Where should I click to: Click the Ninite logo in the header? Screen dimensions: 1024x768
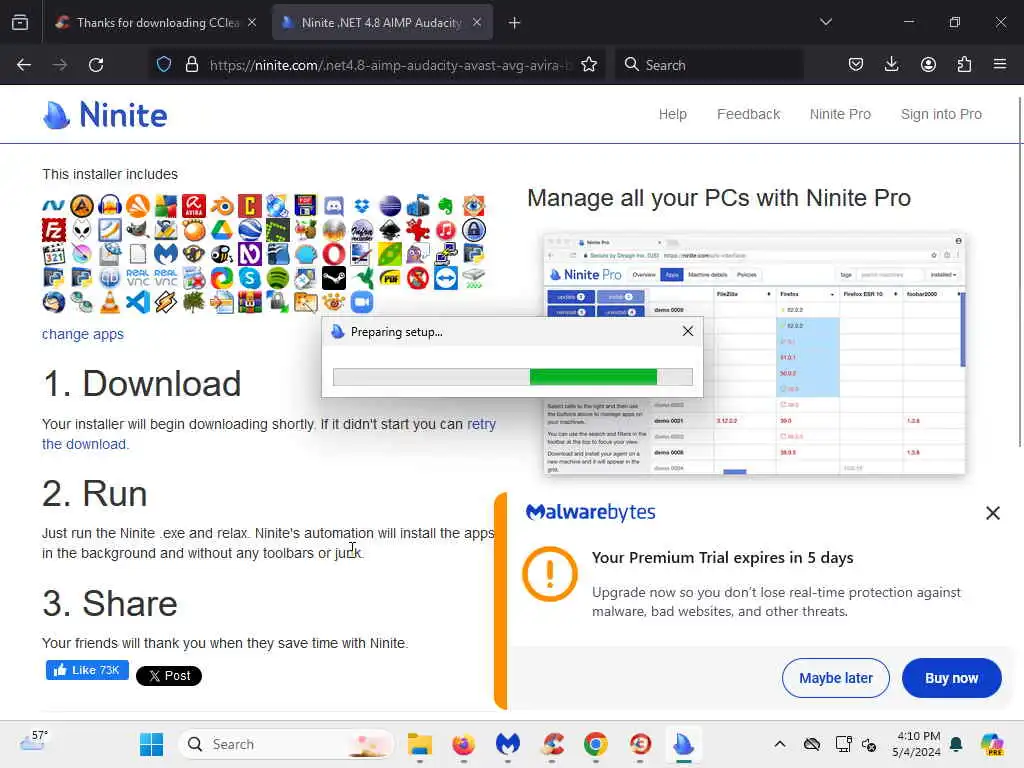(x=105, y=115)
